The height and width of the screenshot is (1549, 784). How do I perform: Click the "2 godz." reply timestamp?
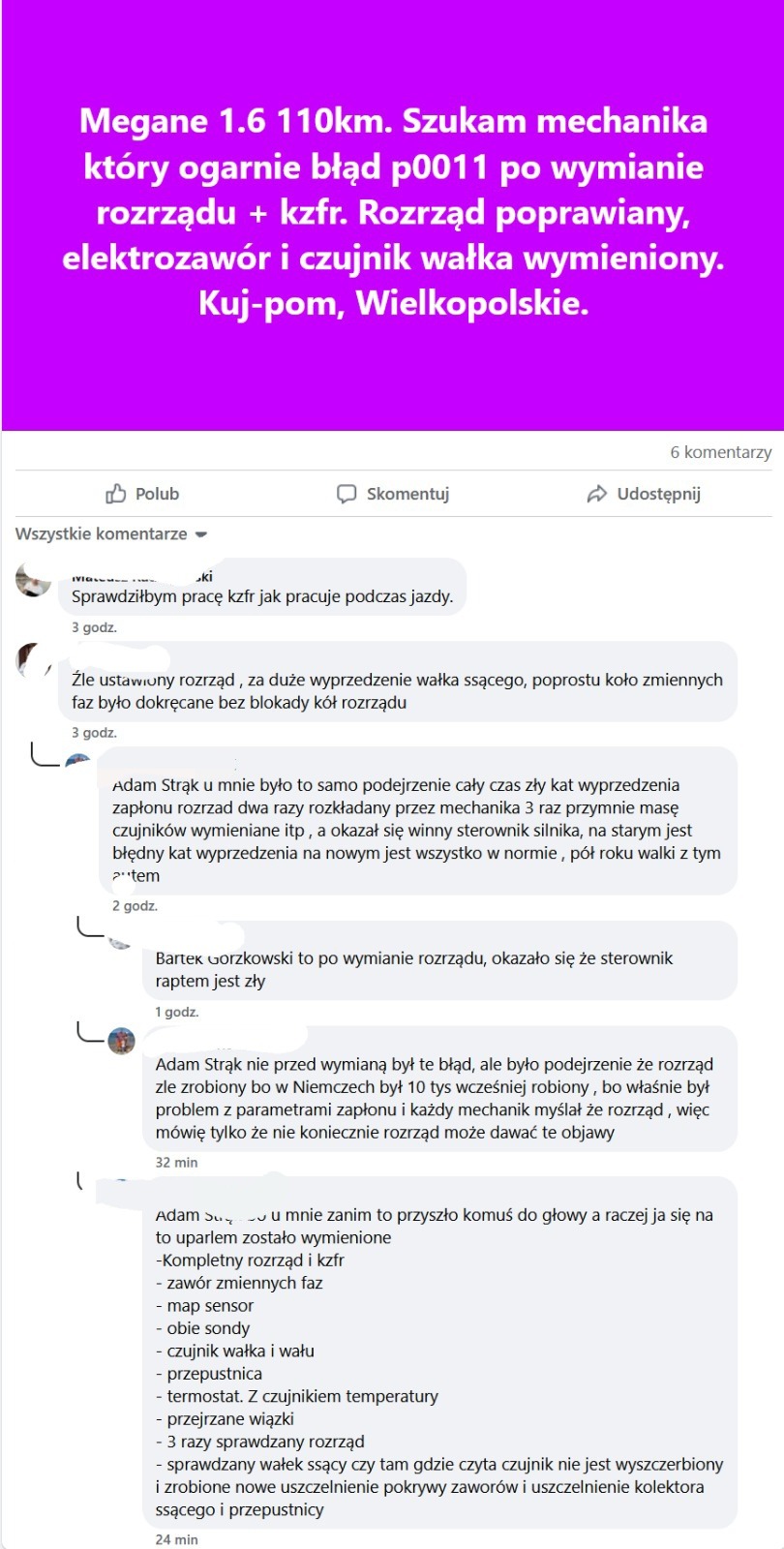coord(135,906)
